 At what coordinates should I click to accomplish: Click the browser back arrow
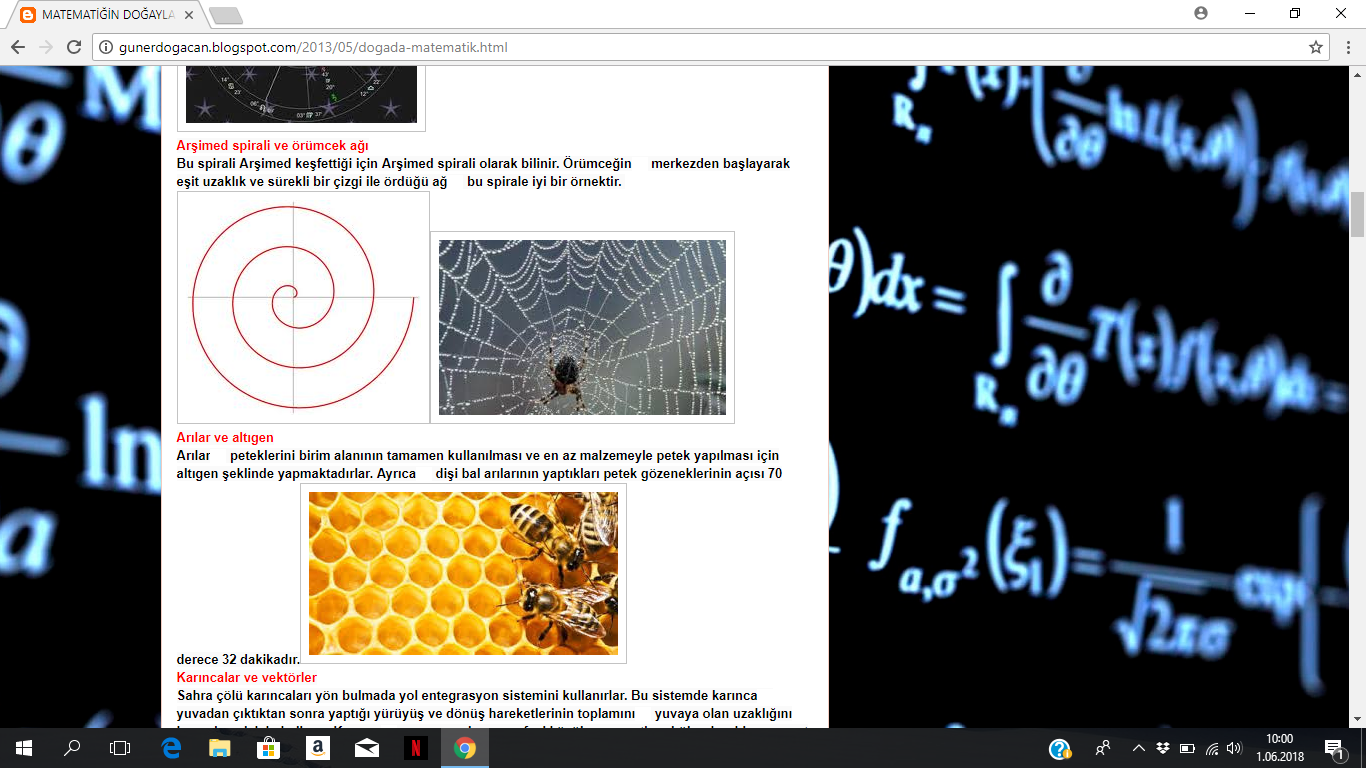point(17,47)
